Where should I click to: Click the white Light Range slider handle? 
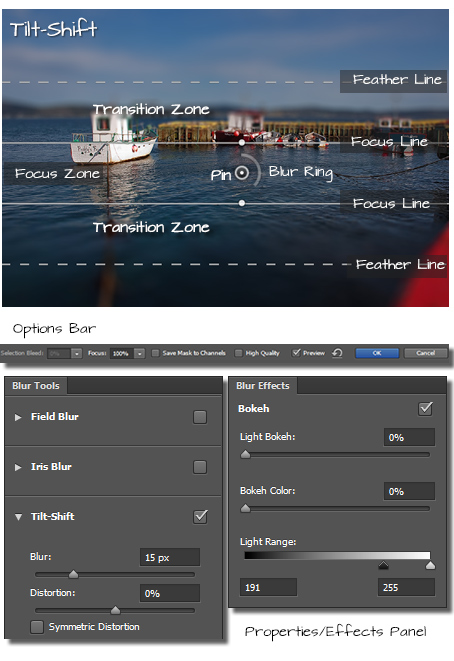(x=430, y=565)
